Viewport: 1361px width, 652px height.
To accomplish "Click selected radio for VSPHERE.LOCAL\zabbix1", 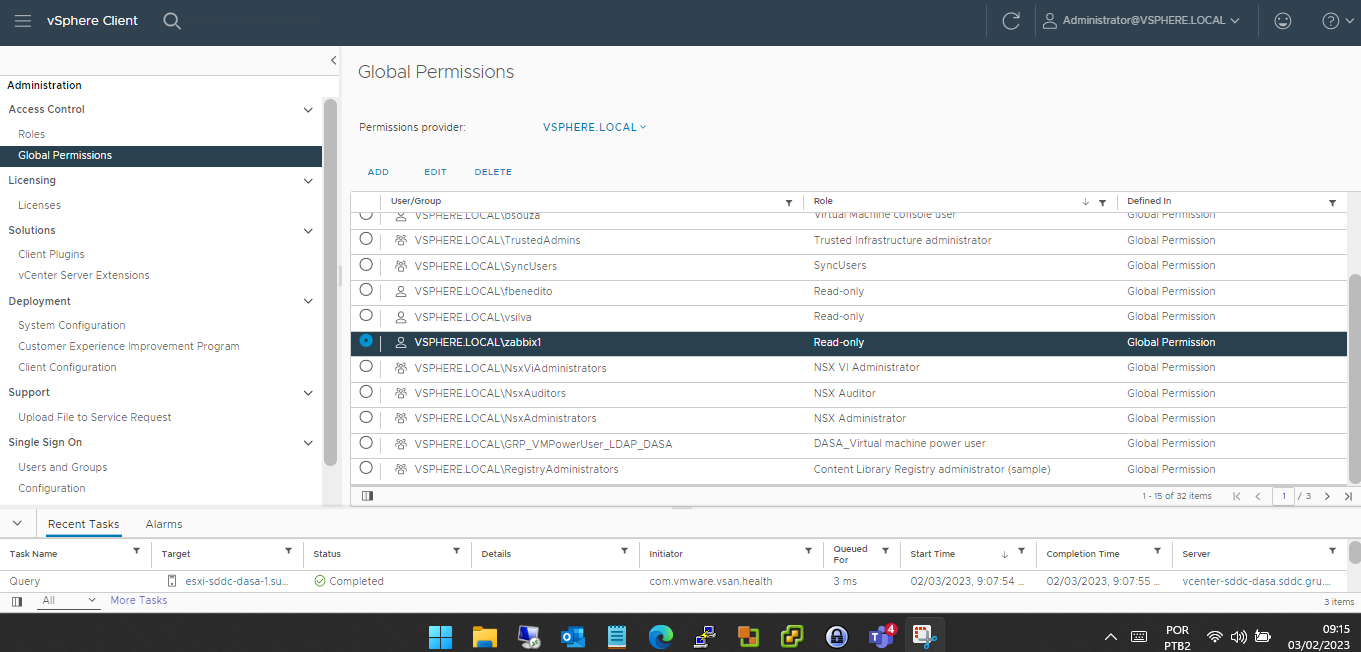I will point(366,341).
